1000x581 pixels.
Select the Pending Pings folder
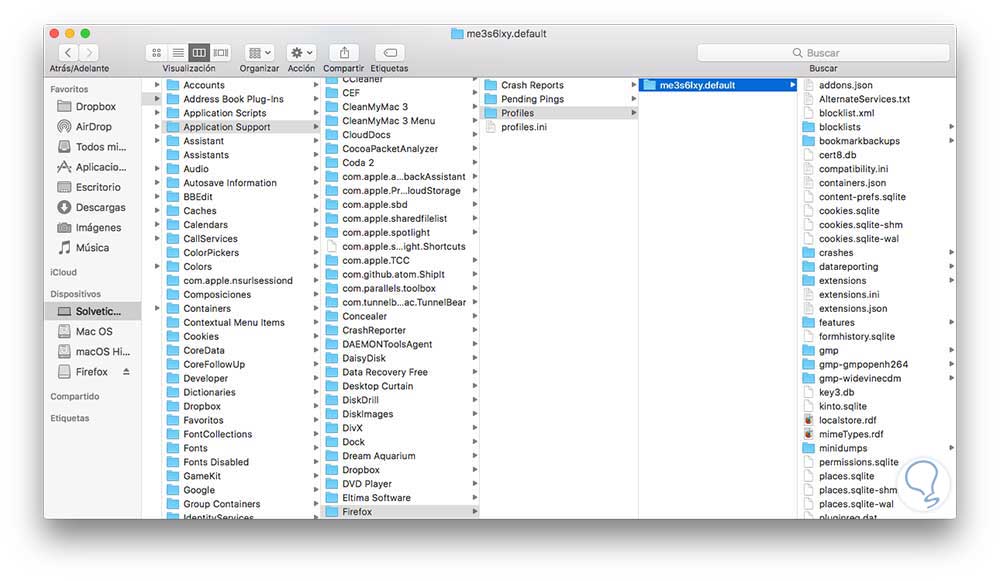click(559, 99)
